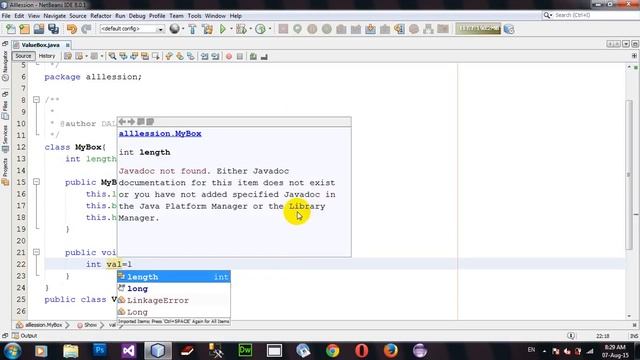Click the Show breadcrumb item

(88, 325)
